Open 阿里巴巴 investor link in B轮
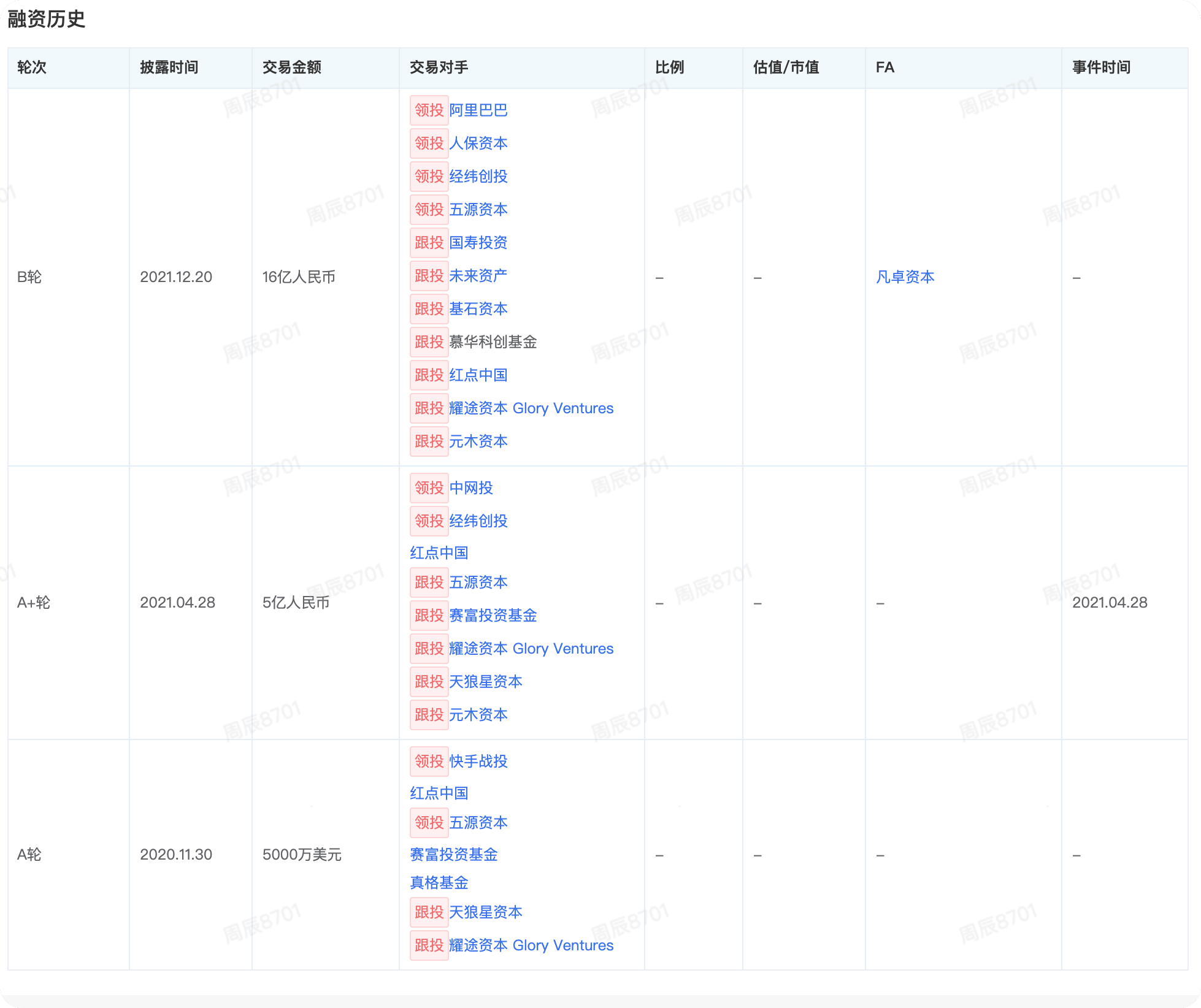 point(478,110)
